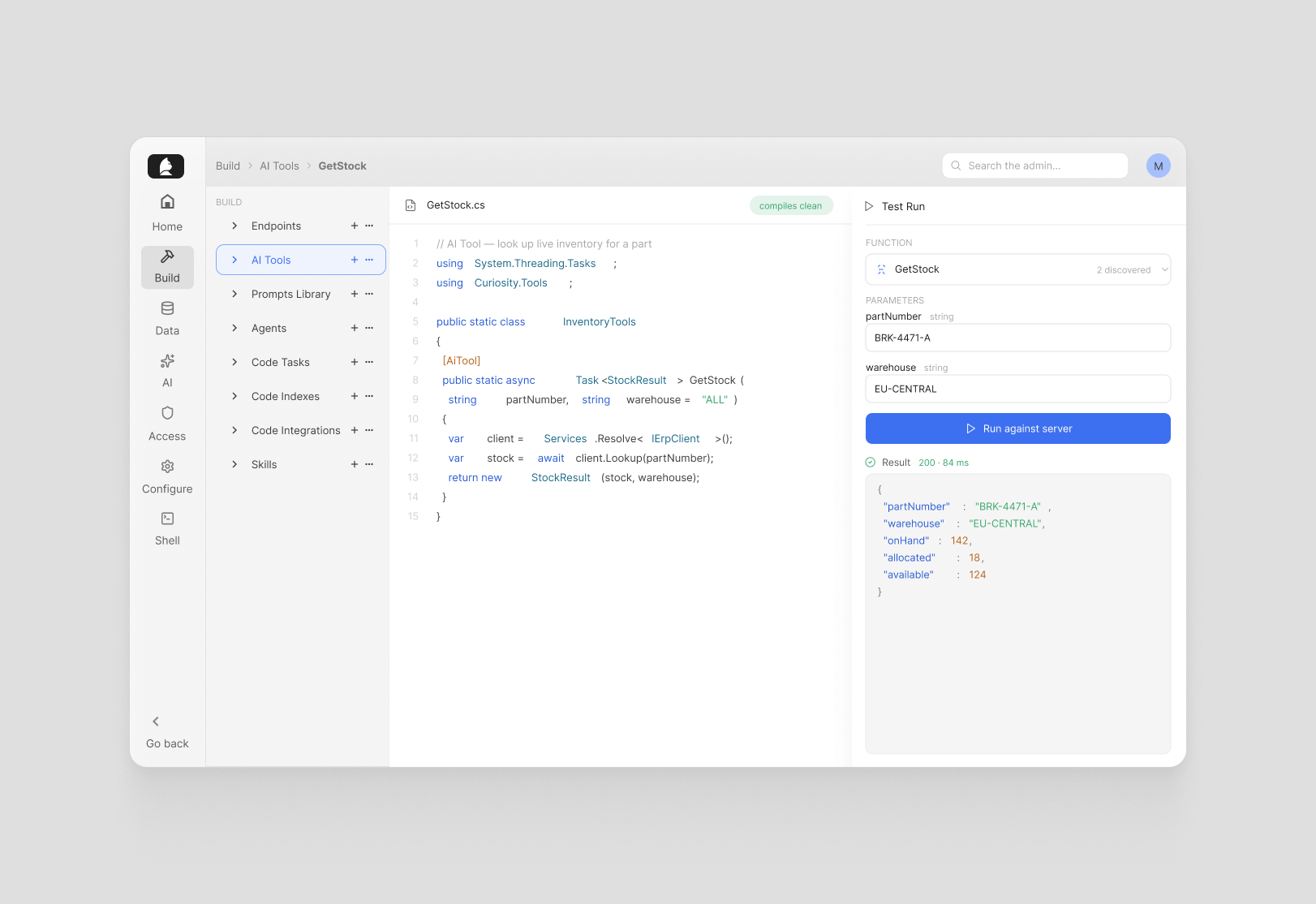Screen dimensions: 1316x904
Task: Select the Skills label
Action: [264, 464]
